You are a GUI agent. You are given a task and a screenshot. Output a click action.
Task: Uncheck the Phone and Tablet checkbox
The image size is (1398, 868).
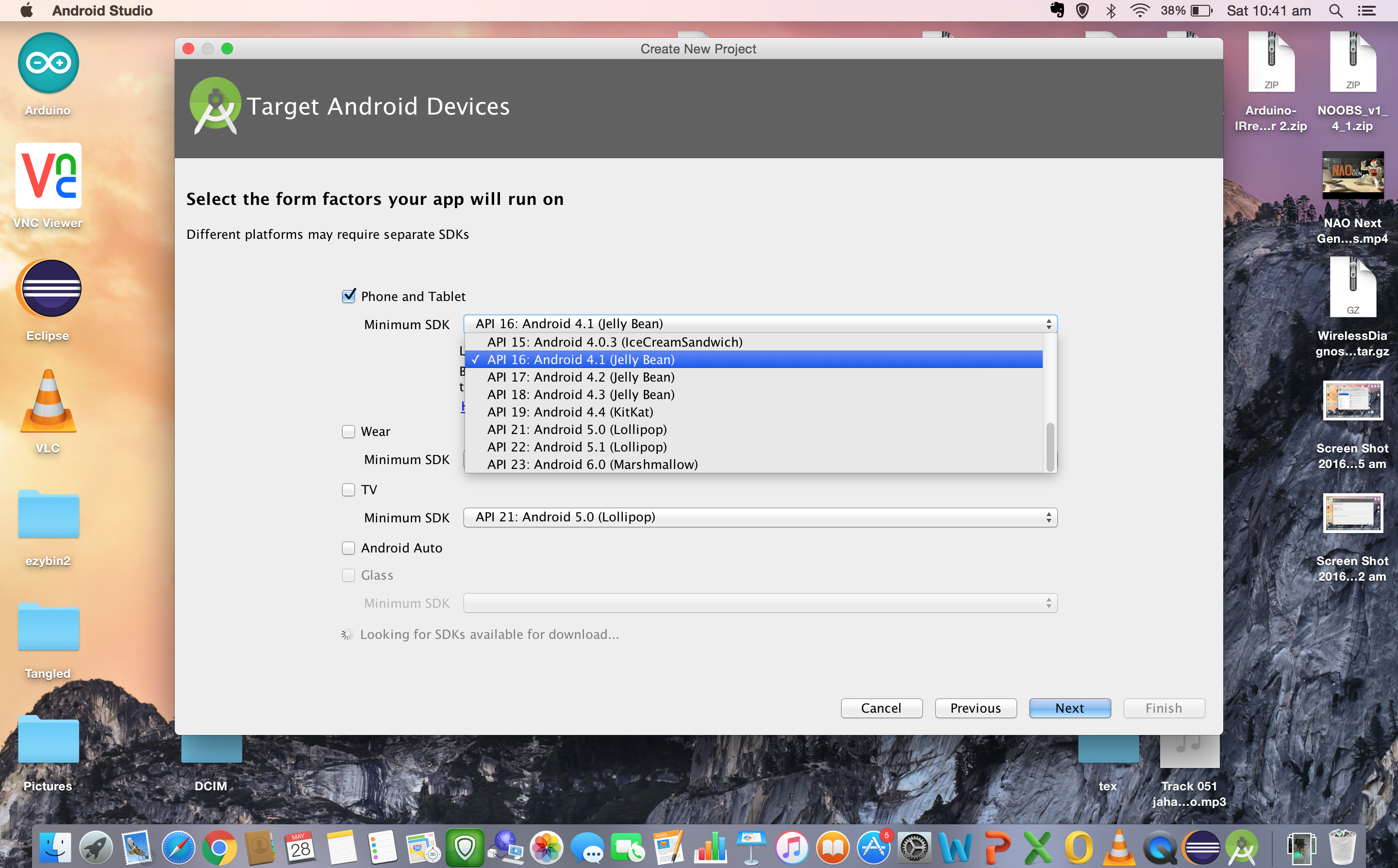tap(349, 296)
